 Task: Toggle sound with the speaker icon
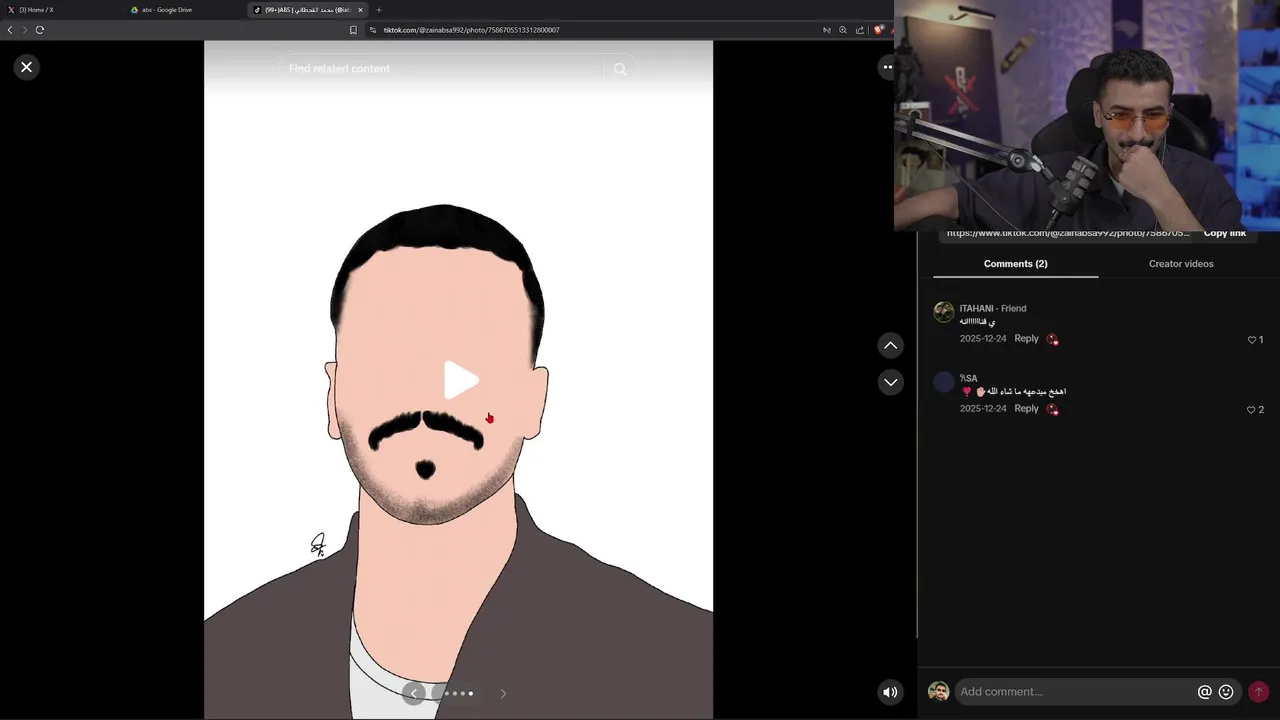[890, 692]
